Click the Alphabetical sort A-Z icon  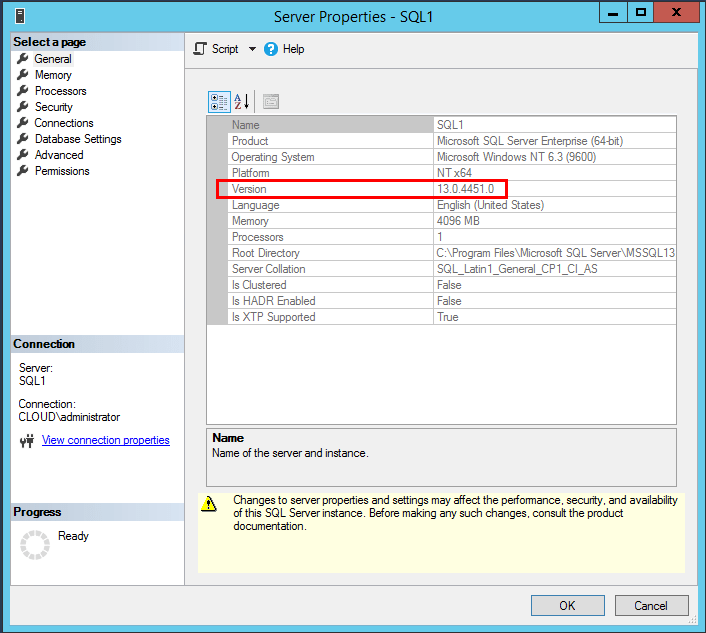pyautogui.click(x=242, y=102)
